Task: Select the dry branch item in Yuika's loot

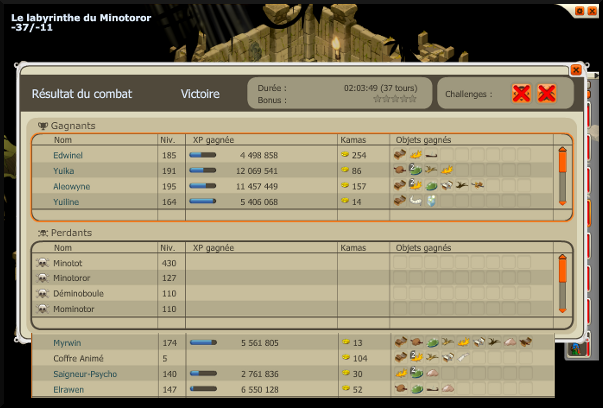Action: point(431,170)
